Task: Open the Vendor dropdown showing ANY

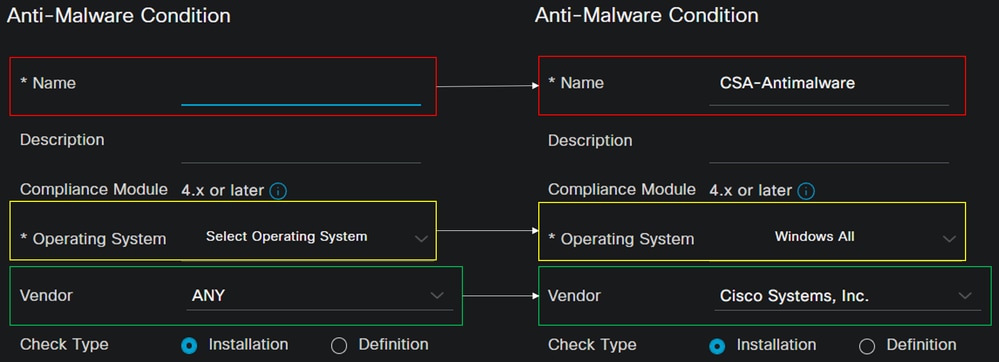Action: point(320,296)
